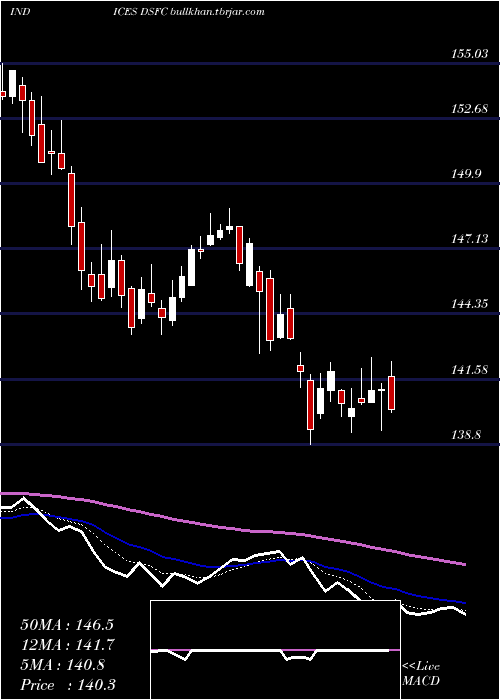Click inside the MACD inset panel

pos(275,650)
